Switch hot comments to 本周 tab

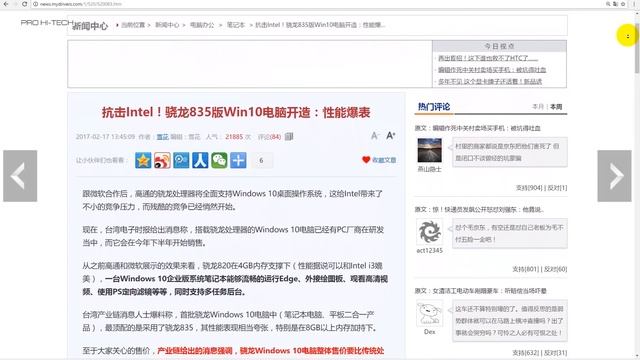click(x=556, y=107)
